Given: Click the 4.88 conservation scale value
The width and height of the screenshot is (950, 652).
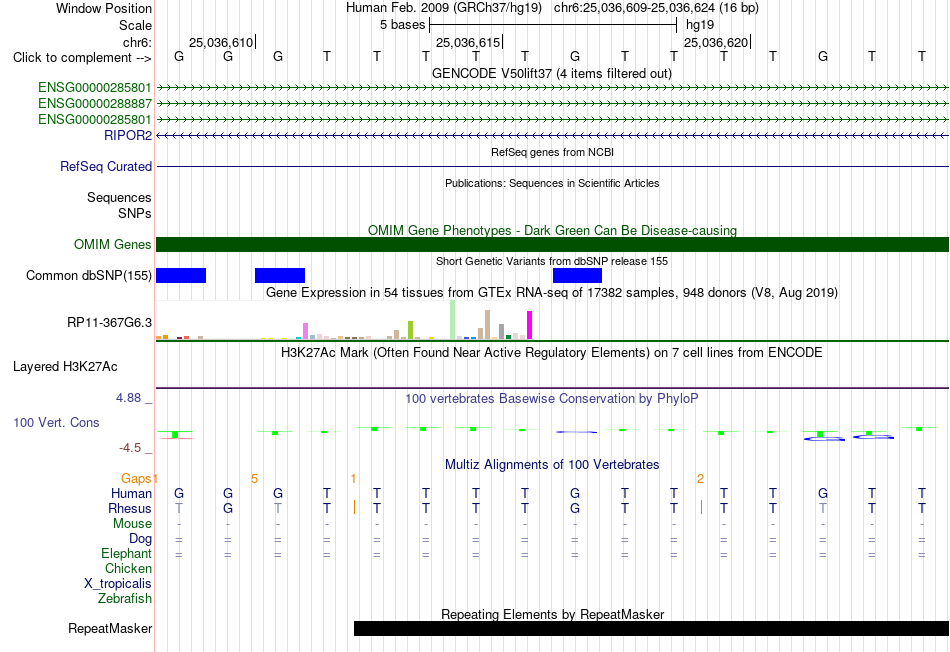Looking at the screenshot, I should [x=128, y=398].
